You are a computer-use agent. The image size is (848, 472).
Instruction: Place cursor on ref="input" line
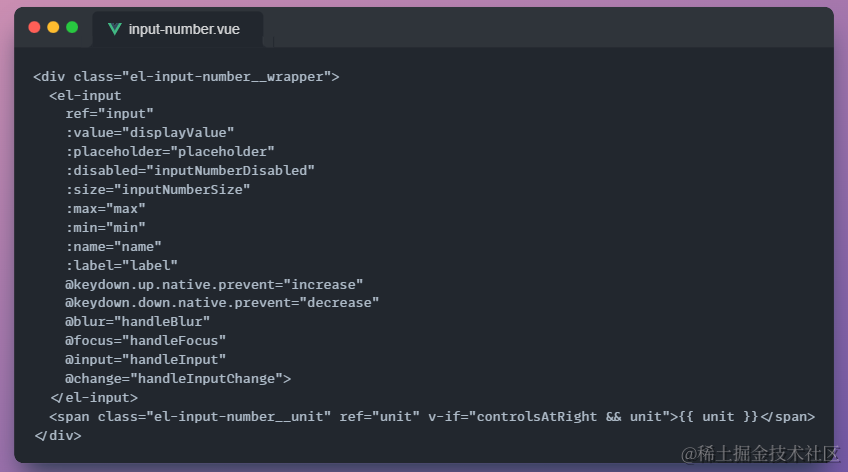(x=109, y=114)
